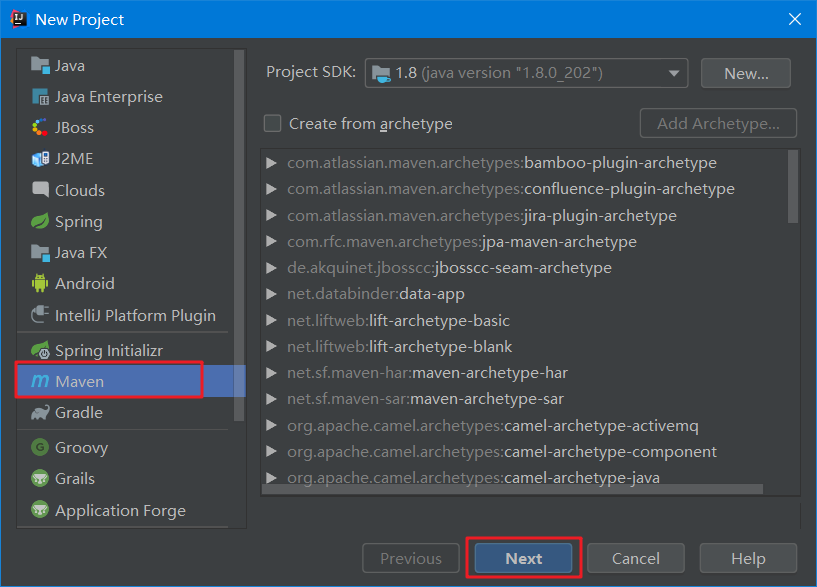This screenshot has height=587, width=817.
Task: Click the Groovy green G icon
Action: tap(40, 447)
